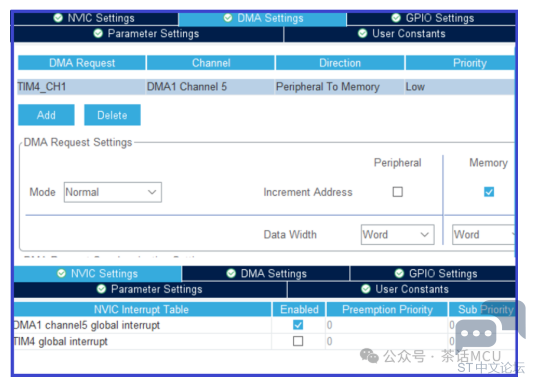The image size is (534, 383).
Task: Open NVIC Settings tab in upper panel
Action: tap(95, 18)
